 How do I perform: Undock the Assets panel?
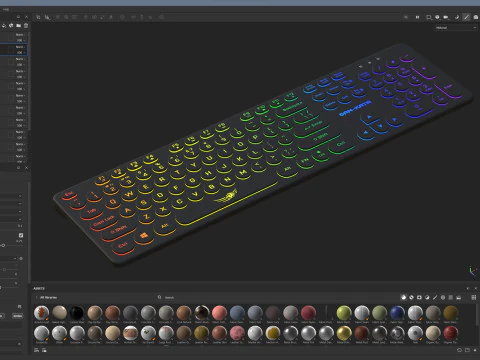point(468,288)
